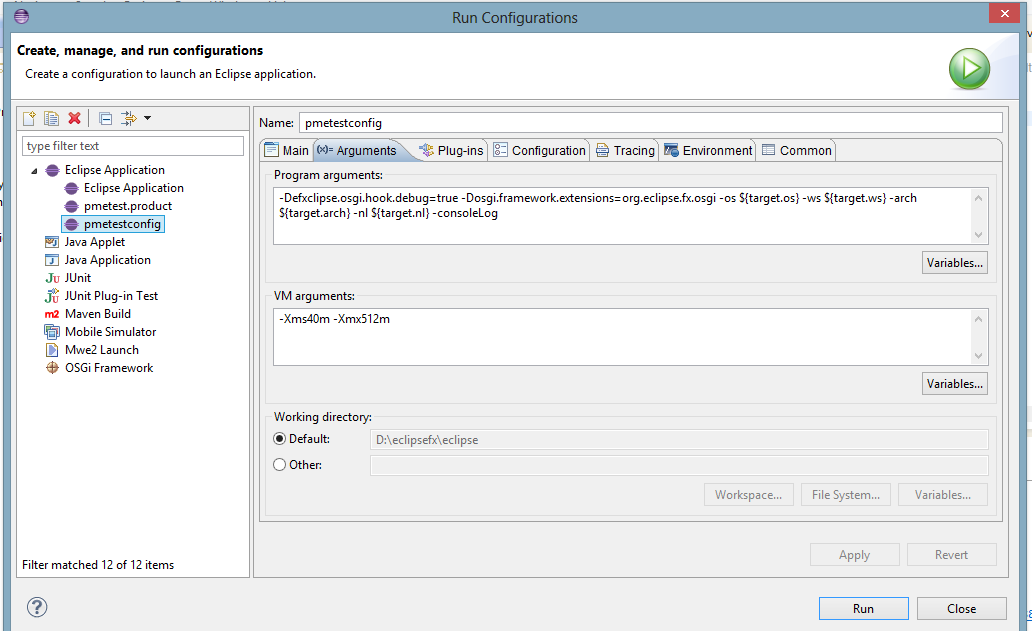Click the Duplicate launch configuration icon
The image size is (1032, 631).
[51, 118]
